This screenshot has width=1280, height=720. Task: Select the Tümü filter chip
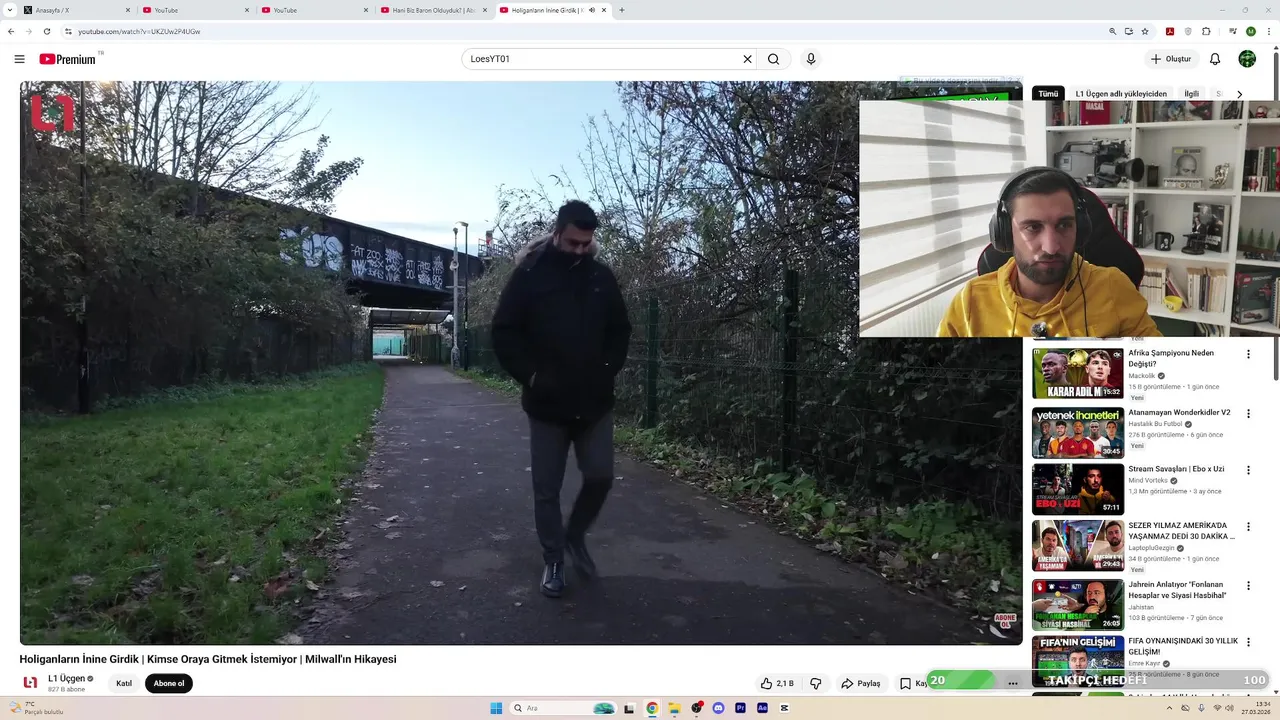[x=1048, y=94]
